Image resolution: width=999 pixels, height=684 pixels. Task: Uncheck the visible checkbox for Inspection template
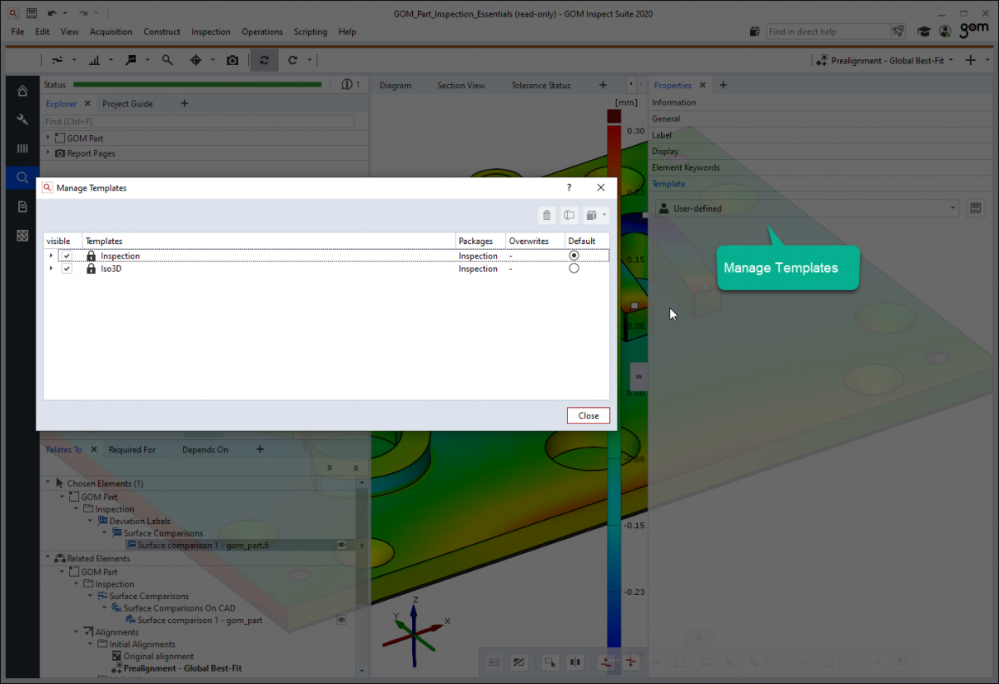pyautogui.click(x=67, y=256)
